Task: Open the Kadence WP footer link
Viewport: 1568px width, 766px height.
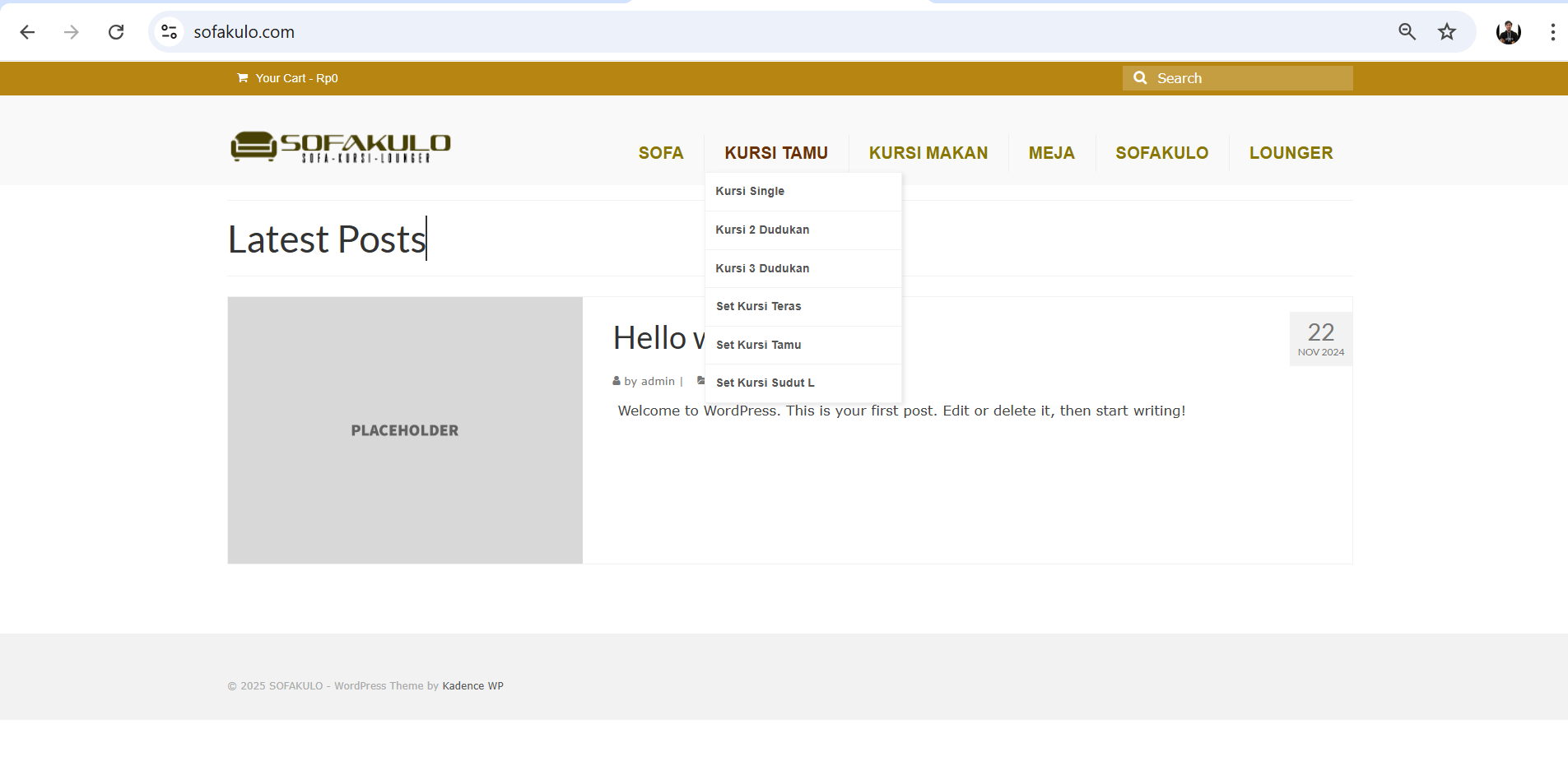Action: point(473,686)
